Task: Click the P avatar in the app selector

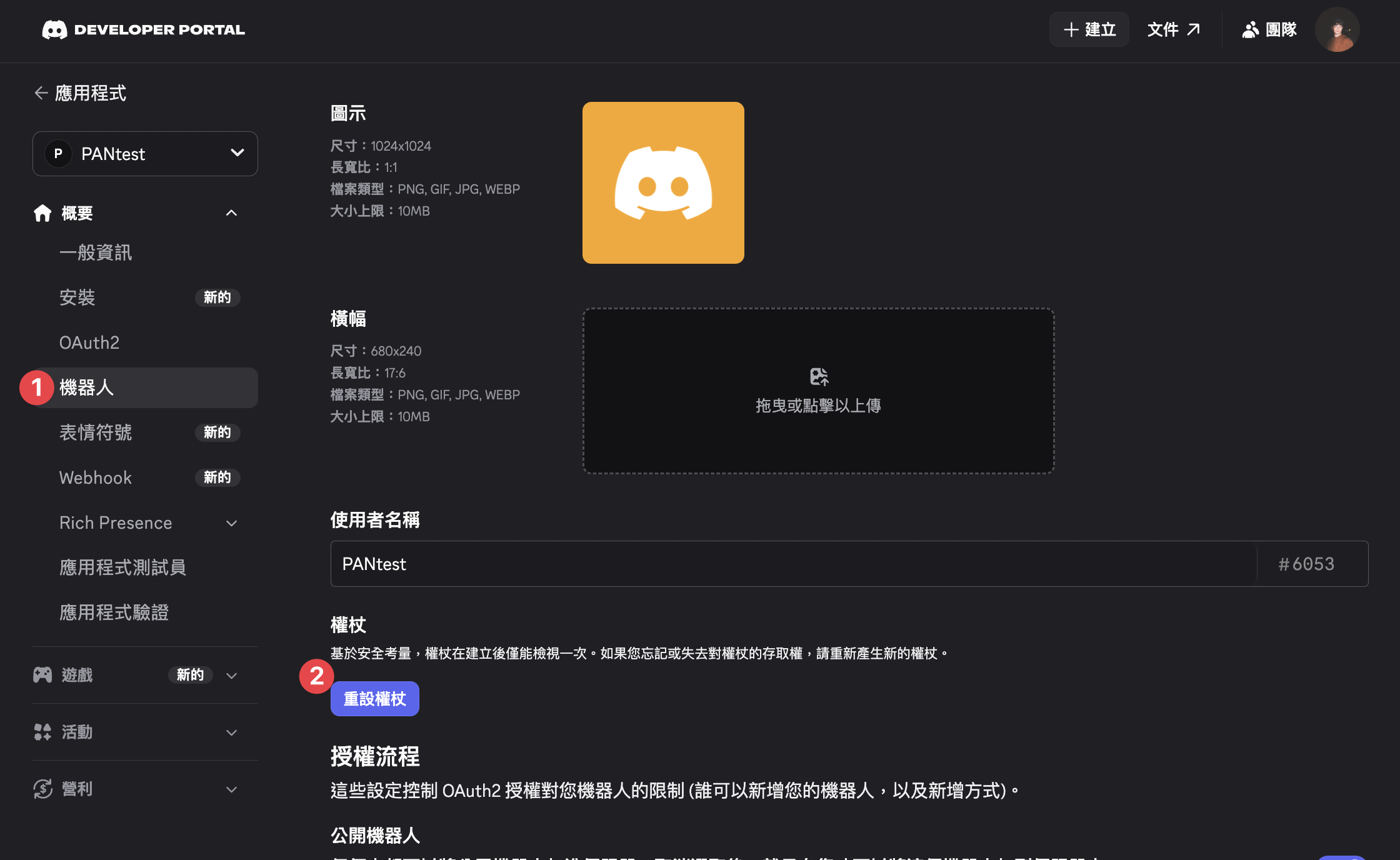Action: click(x=58, y=154)
